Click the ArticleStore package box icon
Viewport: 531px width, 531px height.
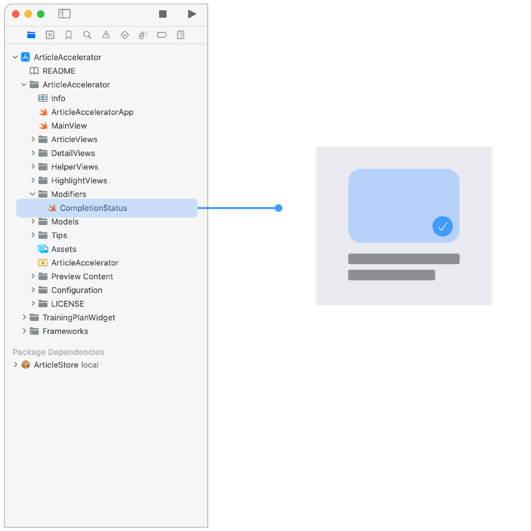point(25,365)
